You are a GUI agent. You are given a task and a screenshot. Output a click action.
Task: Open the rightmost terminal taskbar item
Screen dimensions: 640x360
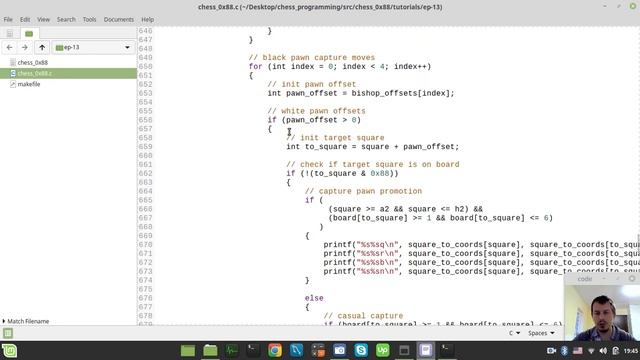point(447,351)
